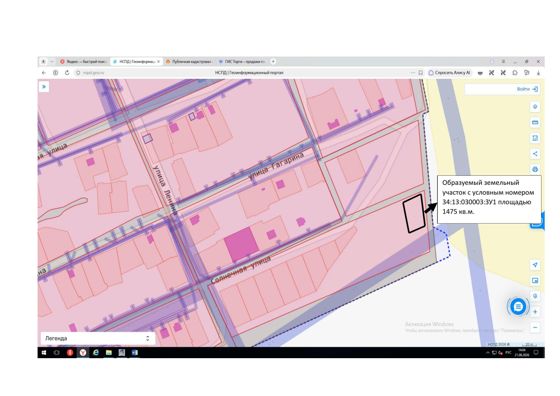Click the topmost layers map tool button
Image resolution: width=560 pixels, height=396 pixels.
pyautogui.click(x=535, y=107)
